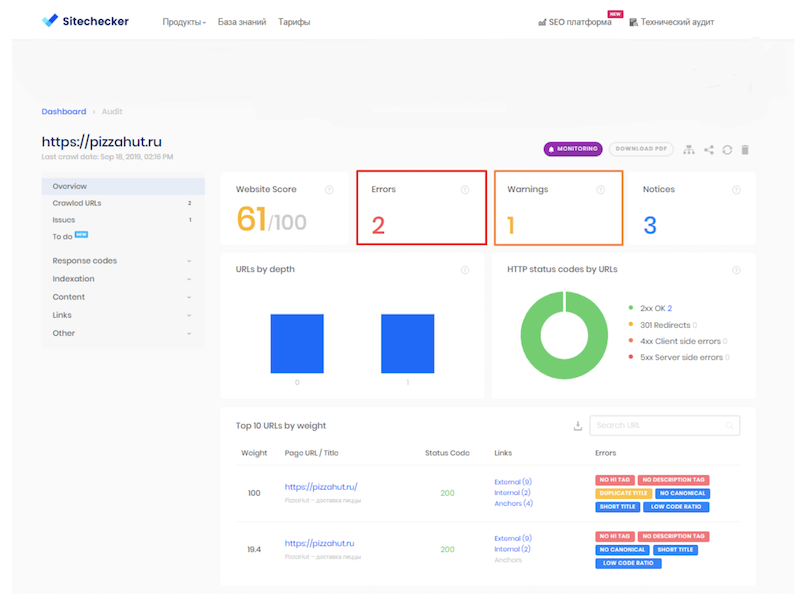Expand Indexation section
Image resolution: width=800 pixels, height=599 pixels.
(x=123, y=279)
